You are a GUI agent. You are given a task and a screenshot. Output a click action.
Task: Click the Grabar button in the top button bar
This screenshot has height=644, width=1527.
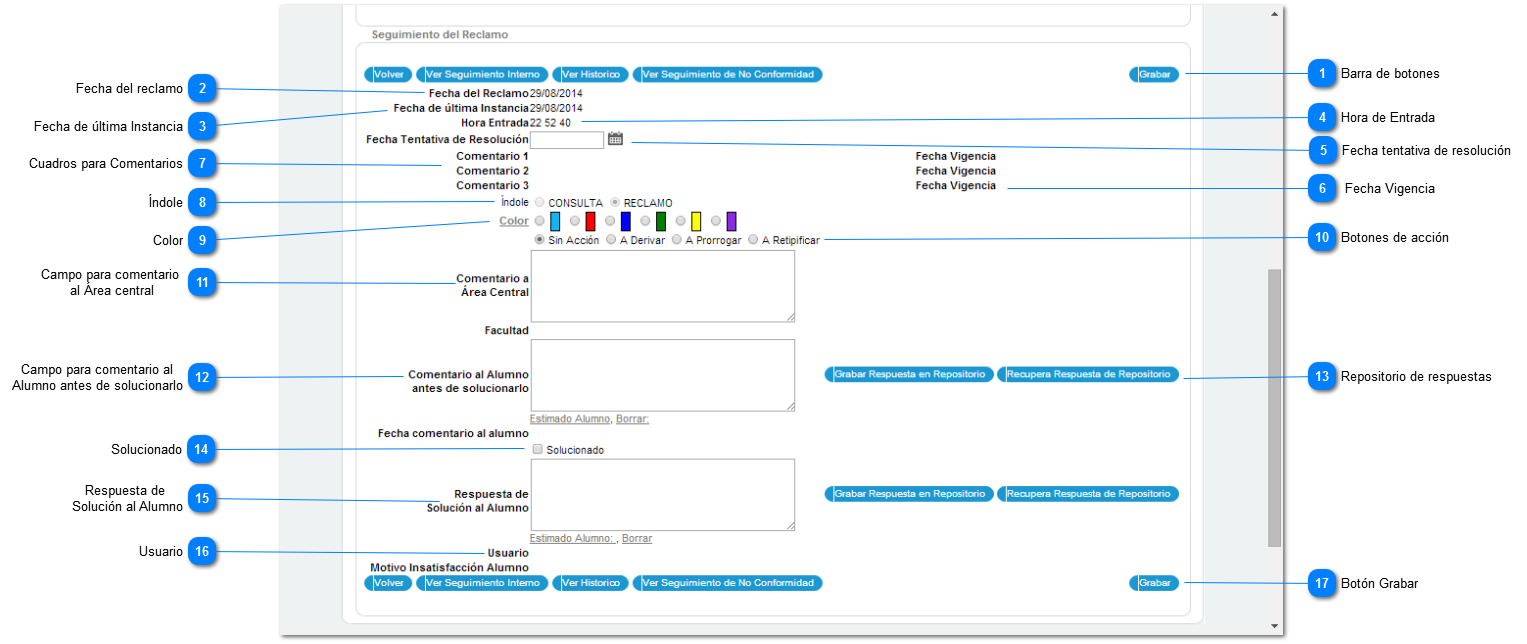[x=1154, y=74]
